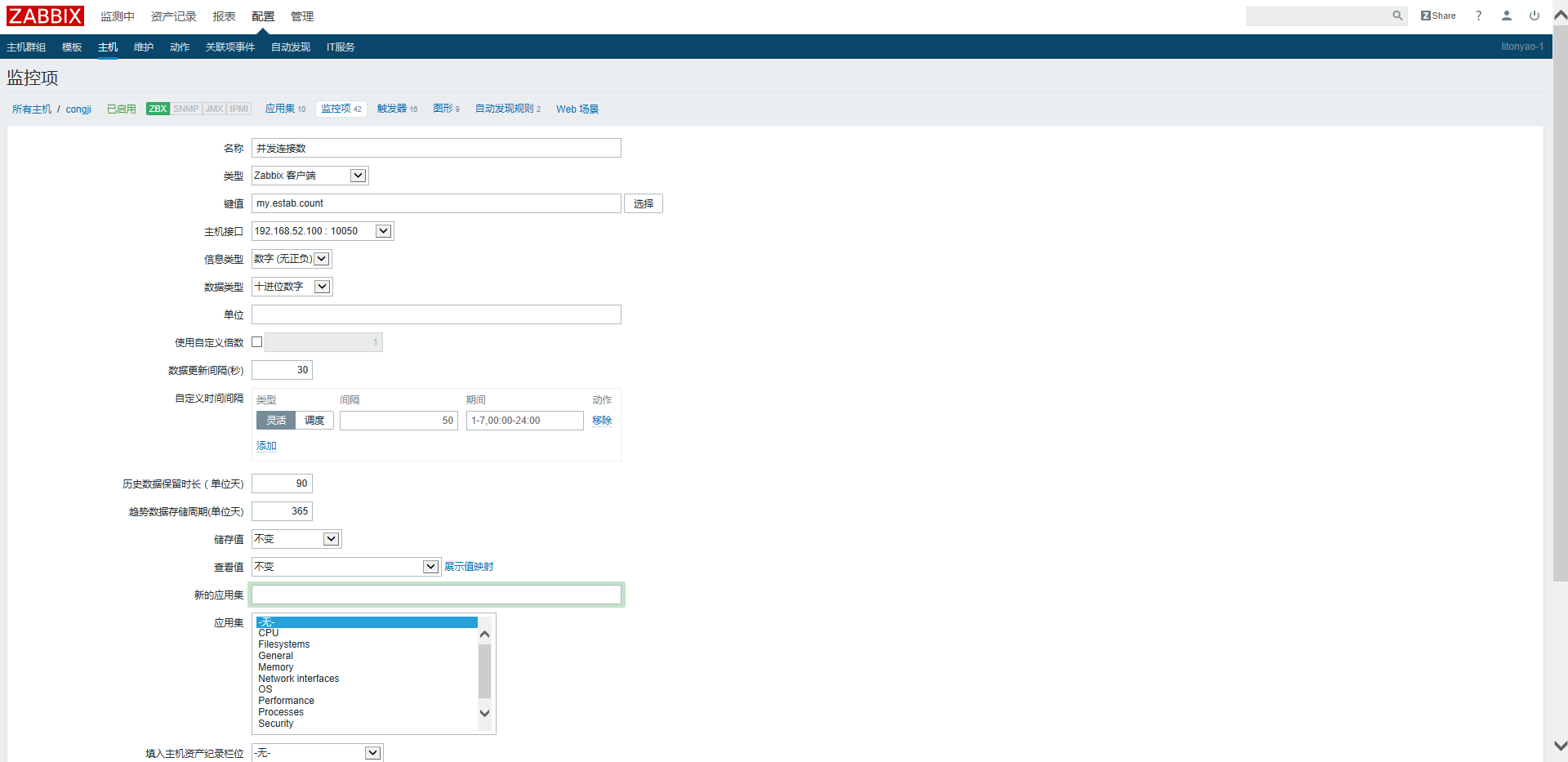Go to 模板 submenu
The image size is (1568, 762).
click(72, 47)
